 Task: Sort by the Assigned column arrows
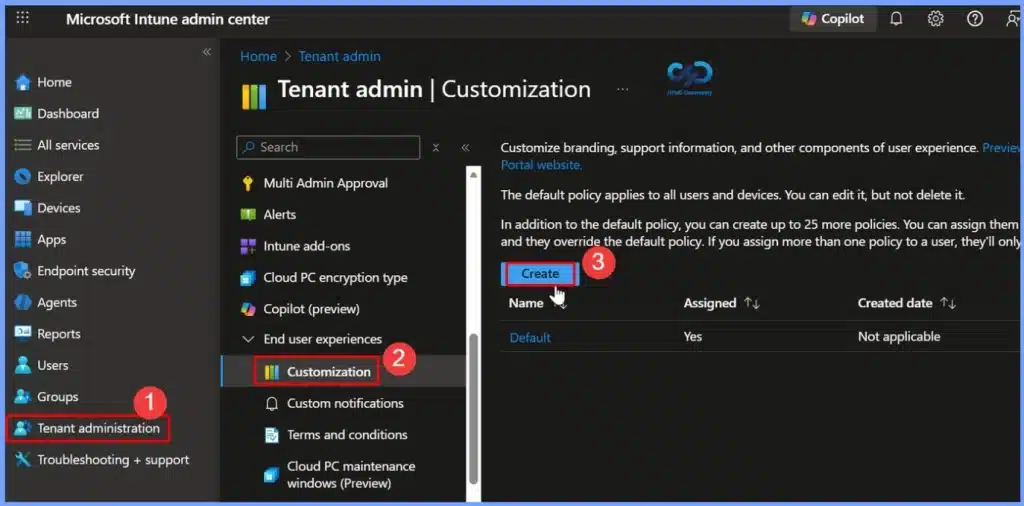[x=752, y=303]
